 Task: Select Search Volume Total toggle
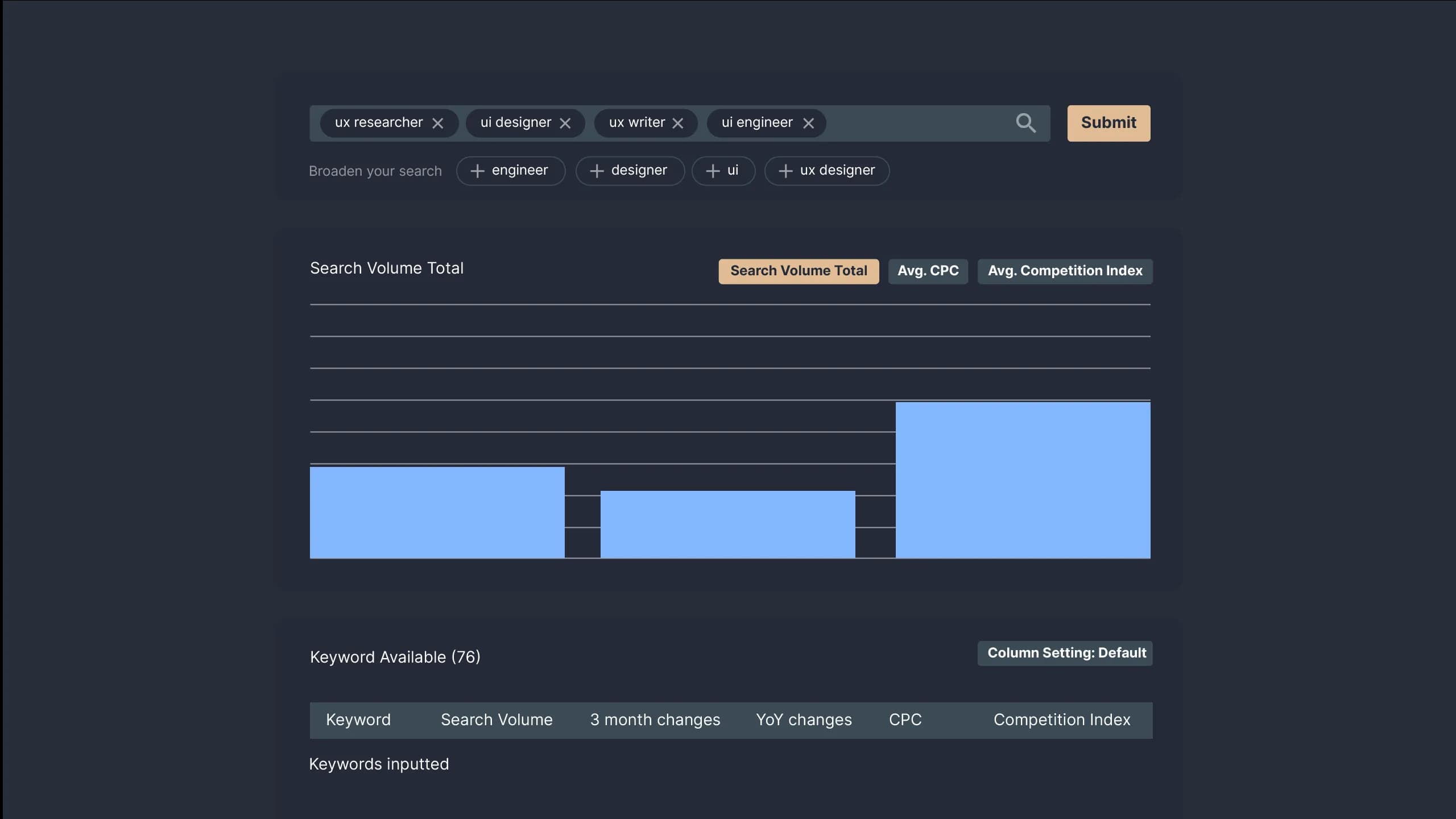(x=798, y=271)
